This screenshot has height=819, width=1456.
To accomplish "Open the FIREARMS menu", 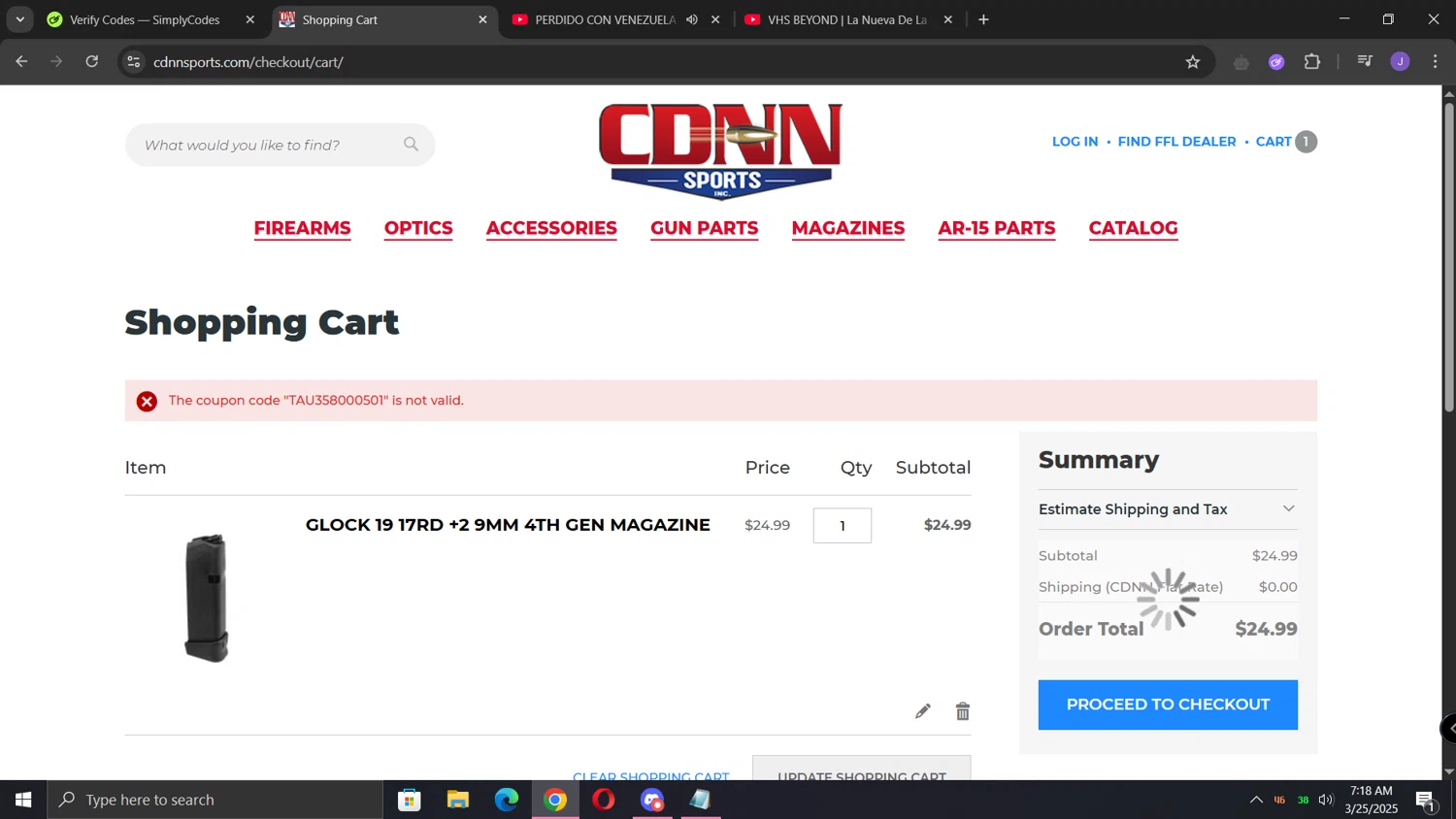I will 302,228.
